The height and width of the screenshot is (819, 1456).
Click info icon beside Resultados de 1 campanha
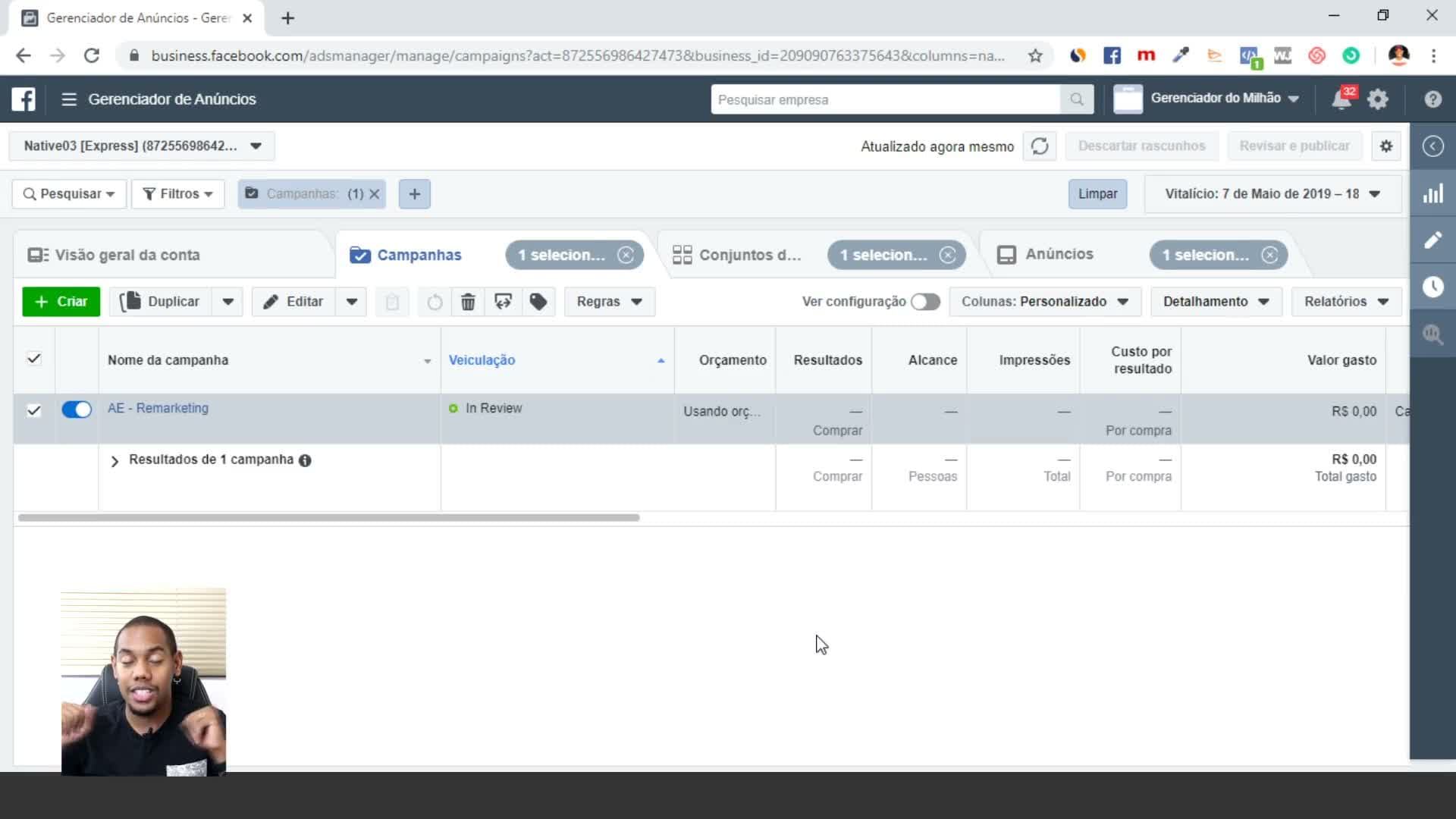point(305,460)
